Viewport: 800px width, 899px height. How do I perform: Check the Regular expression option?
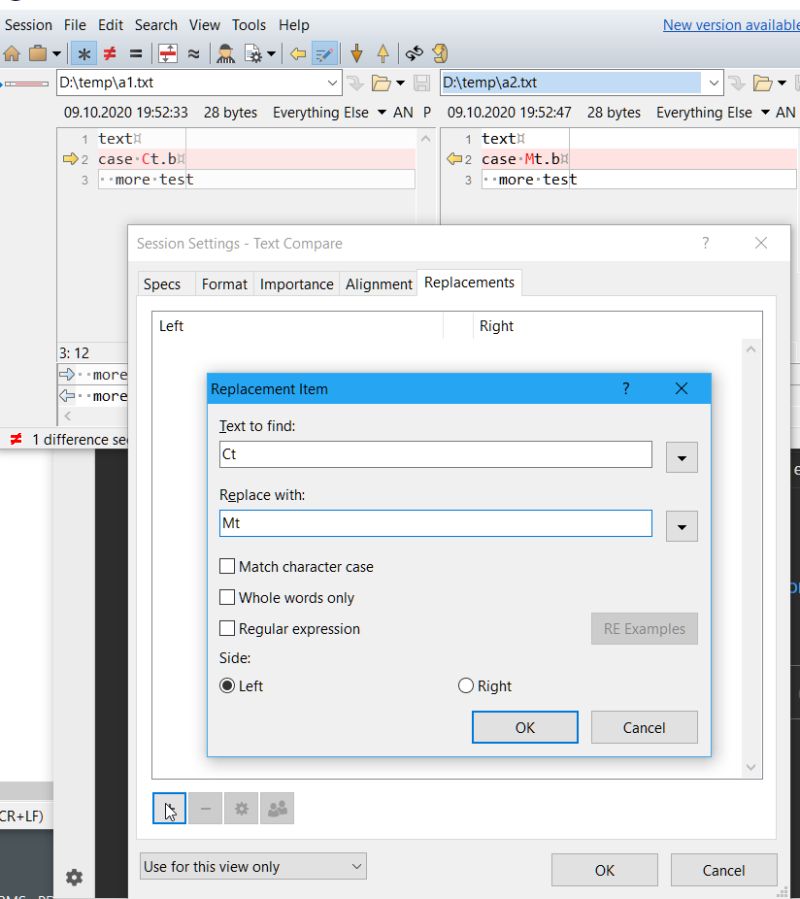227,628
